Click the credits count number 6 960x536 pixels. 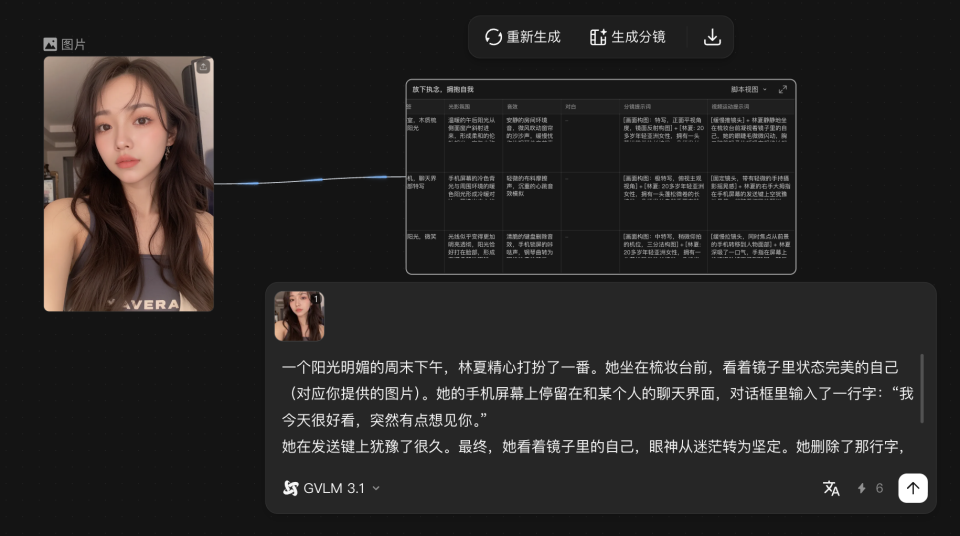[879, 488]
